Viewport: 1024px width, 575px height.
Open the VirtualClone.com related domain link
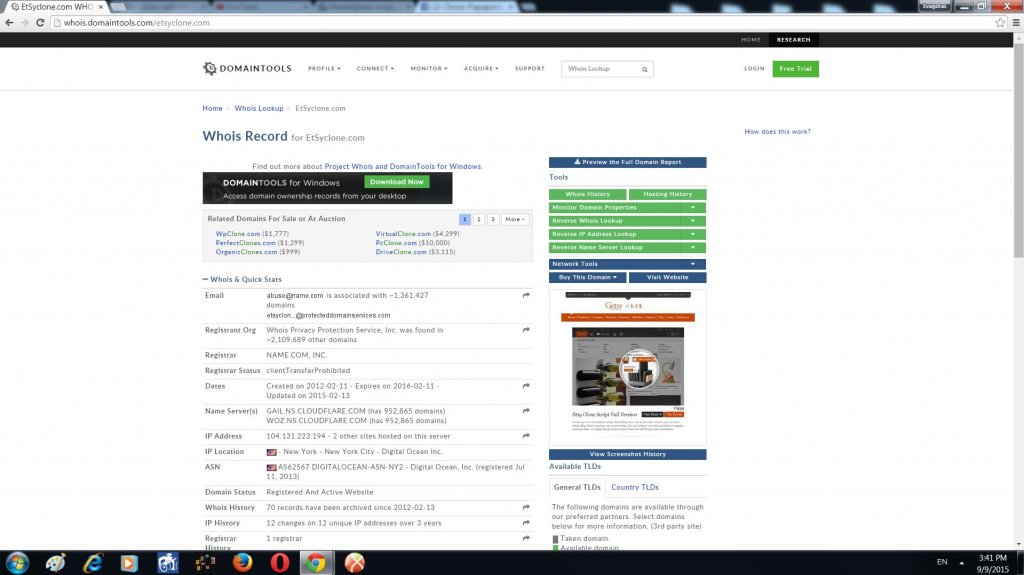coord(403,233)
